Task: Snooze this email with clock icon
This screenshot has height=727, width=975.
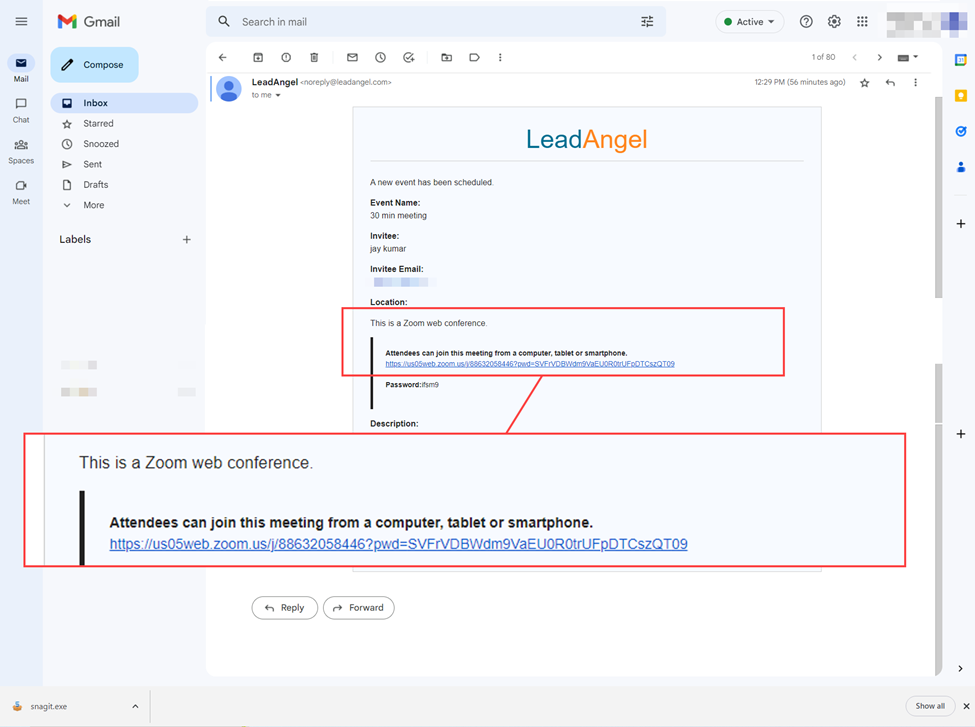Action: click(x=380, y=57)
